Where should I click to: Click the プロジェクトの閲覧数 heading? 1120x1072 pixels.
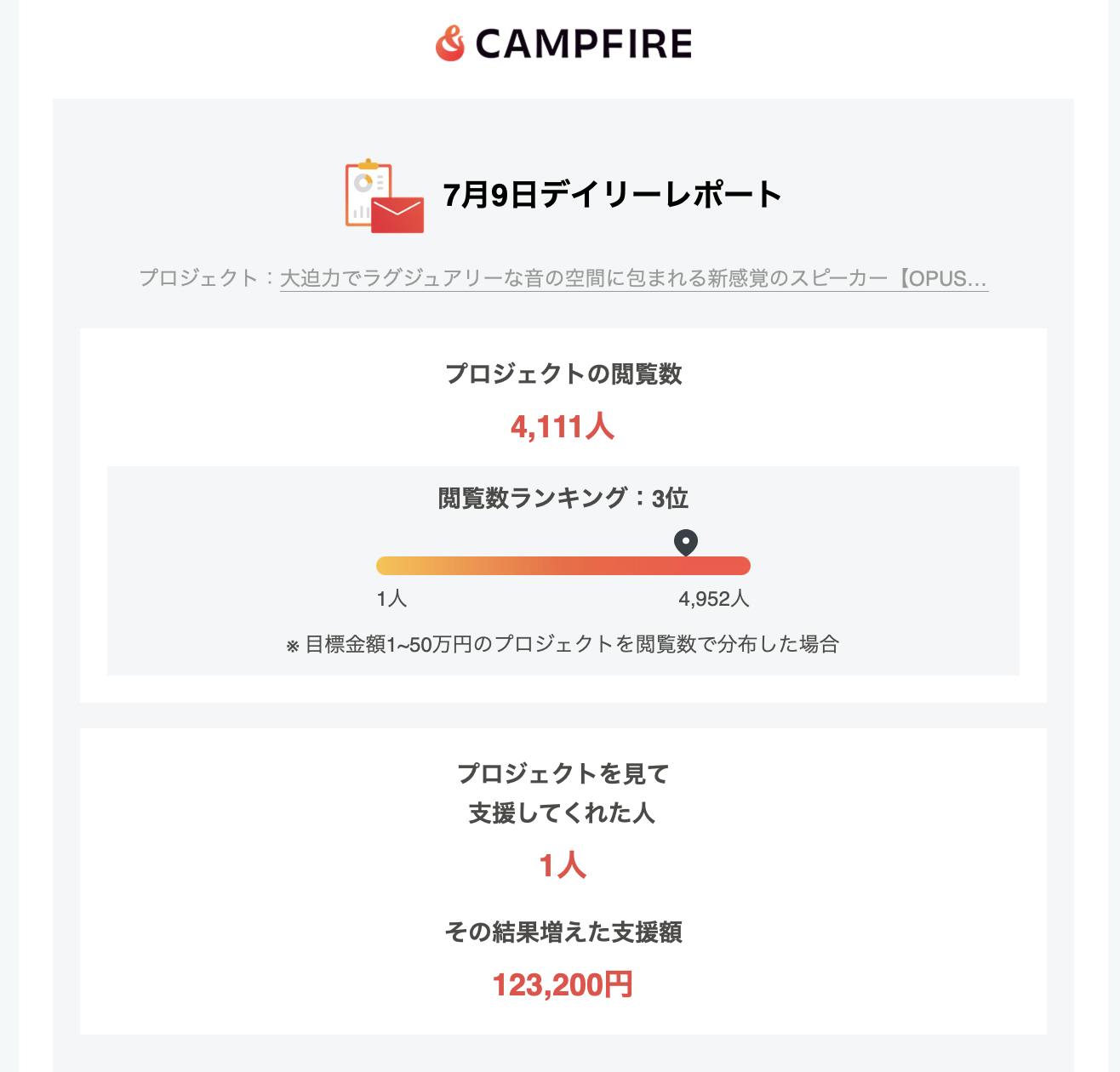[563, 373]
